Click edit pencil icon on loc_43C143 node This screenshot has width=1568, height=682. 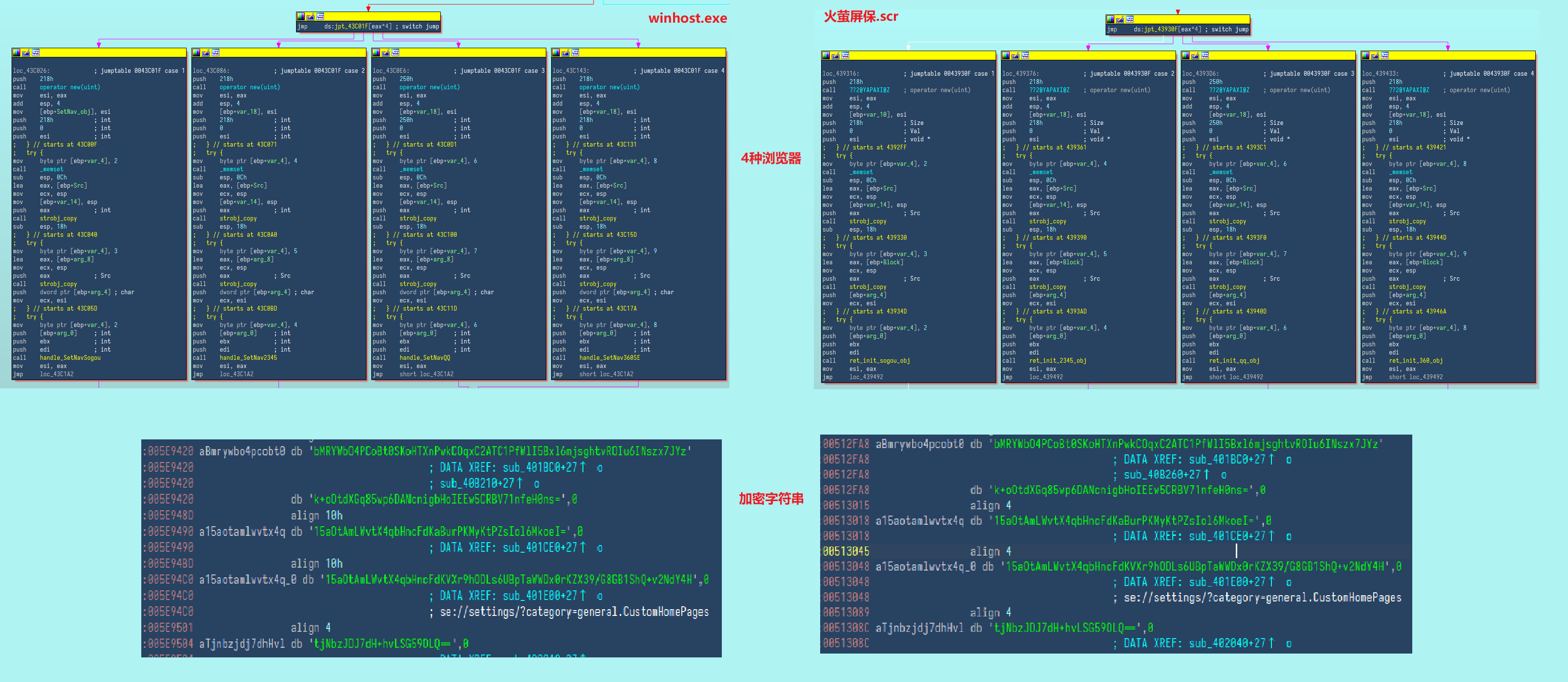point(566,53)
